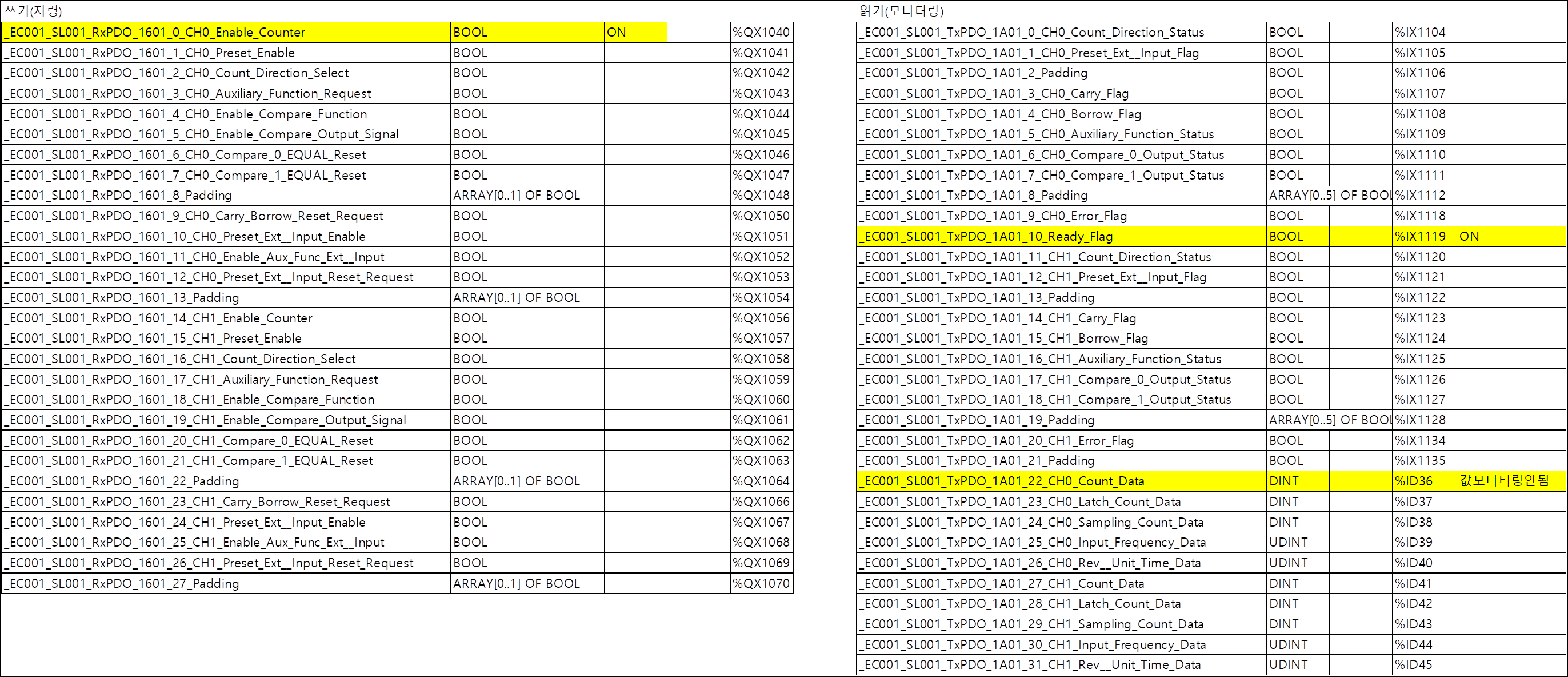Viewport: 1568px width, 677px height.
Task: Select the CH0_Enable_Counter variable cell
Action: click(225, 32)
